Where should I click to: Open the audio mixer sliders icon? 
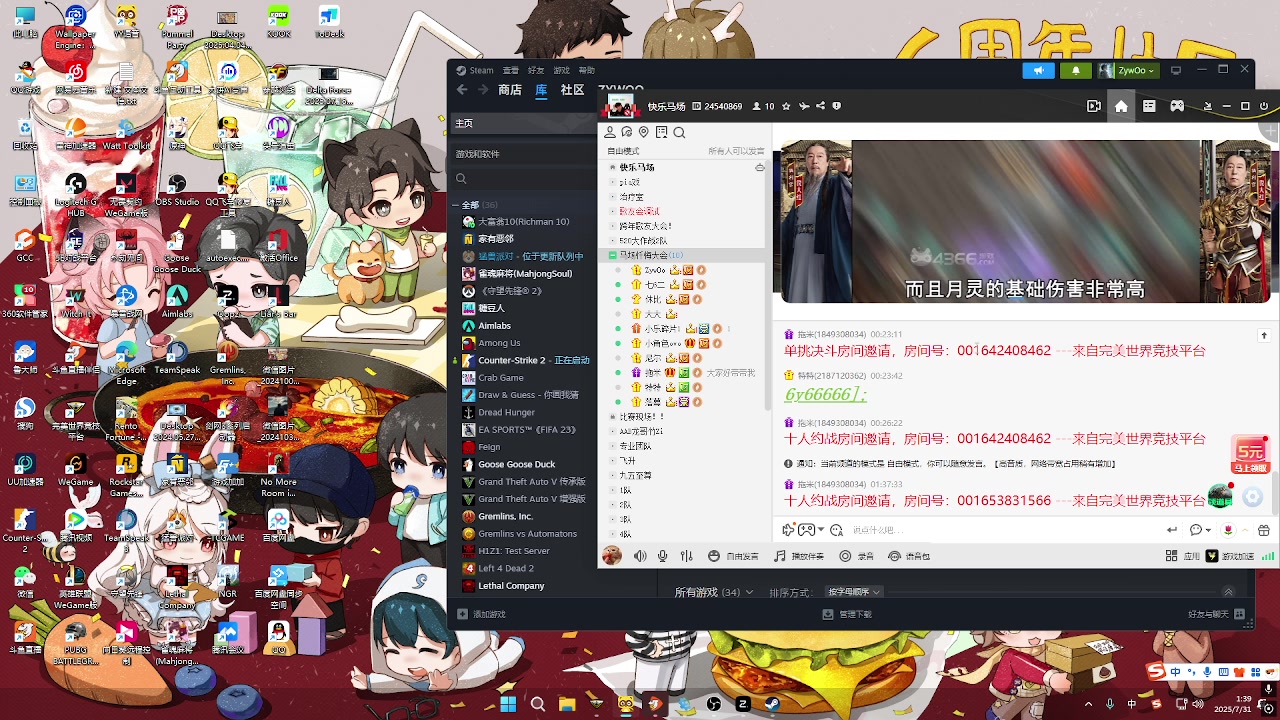click(x=686, y=556)
